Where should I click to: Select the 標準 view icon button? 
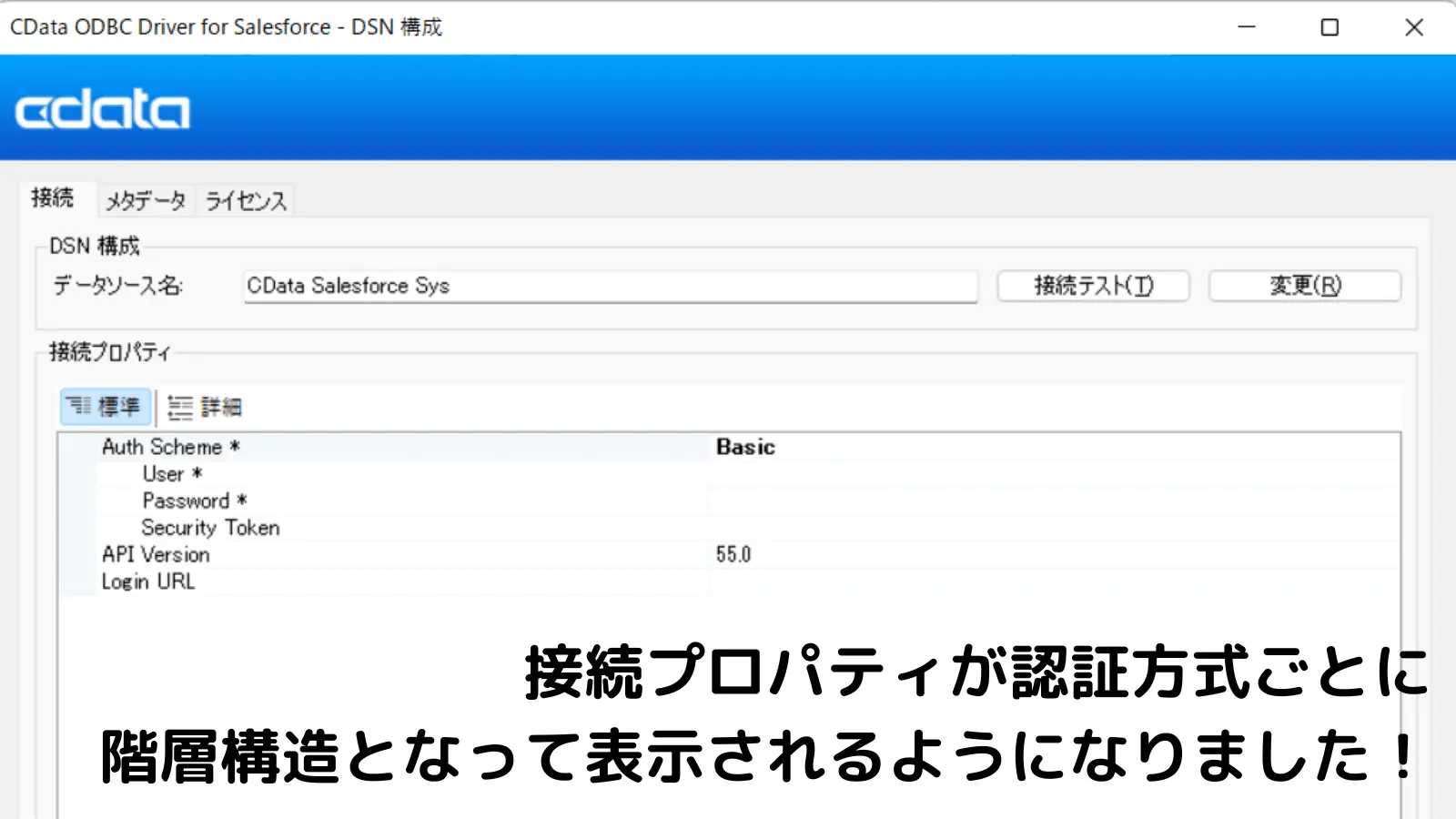pyautogui.click(x=106, y=407)
